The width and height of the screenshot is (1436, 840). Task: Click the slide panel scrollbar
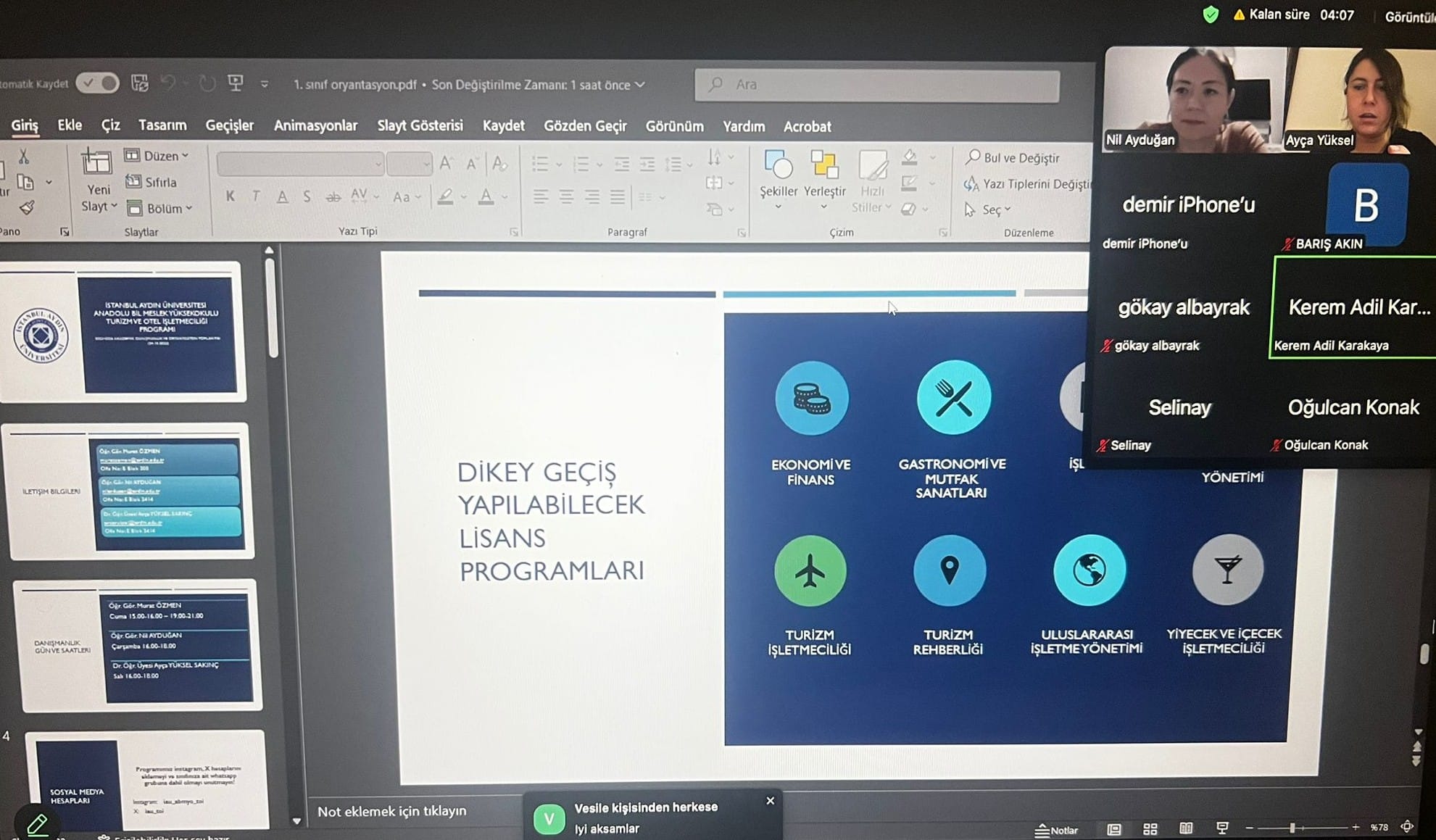tap(272, 308)
